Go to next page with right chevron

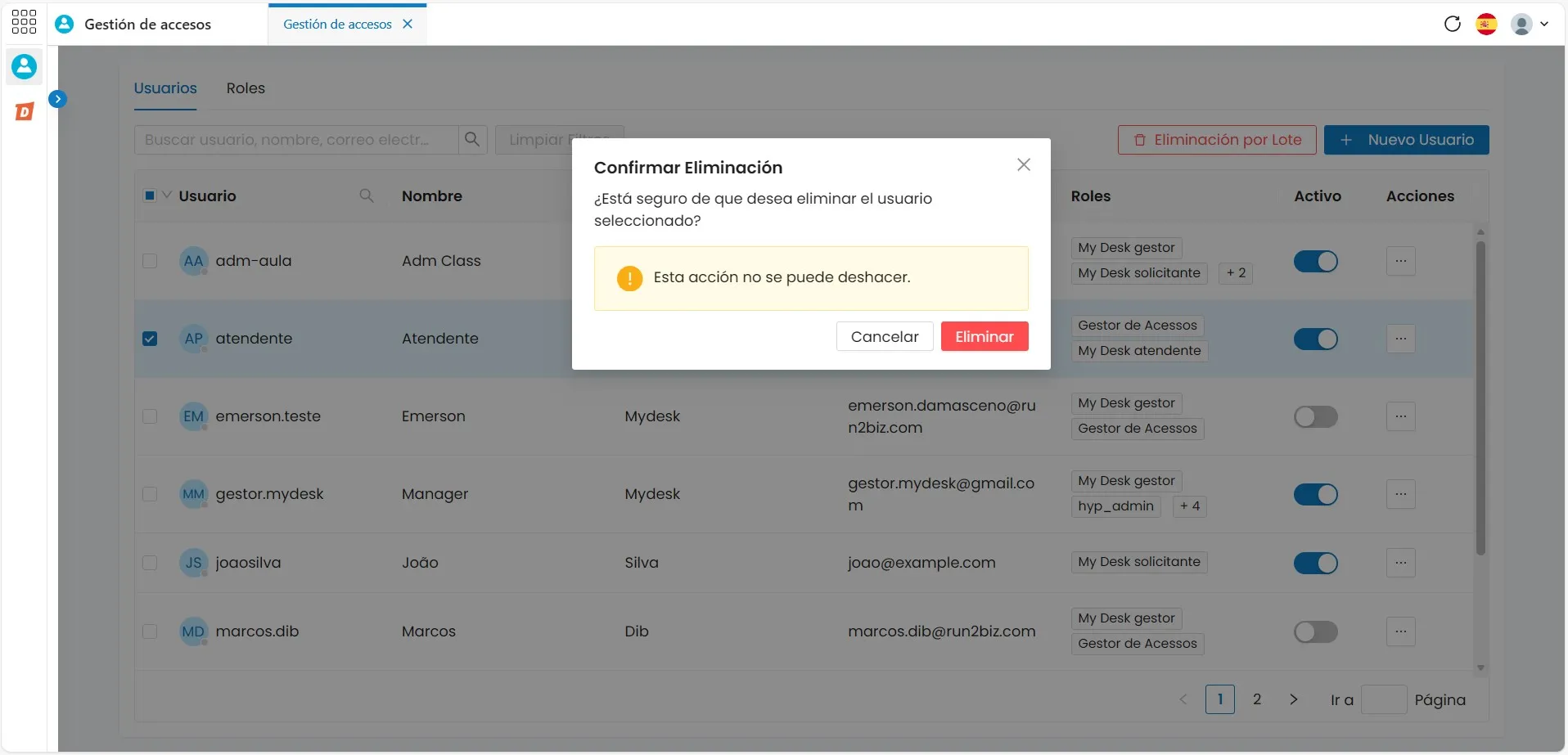1294,699
